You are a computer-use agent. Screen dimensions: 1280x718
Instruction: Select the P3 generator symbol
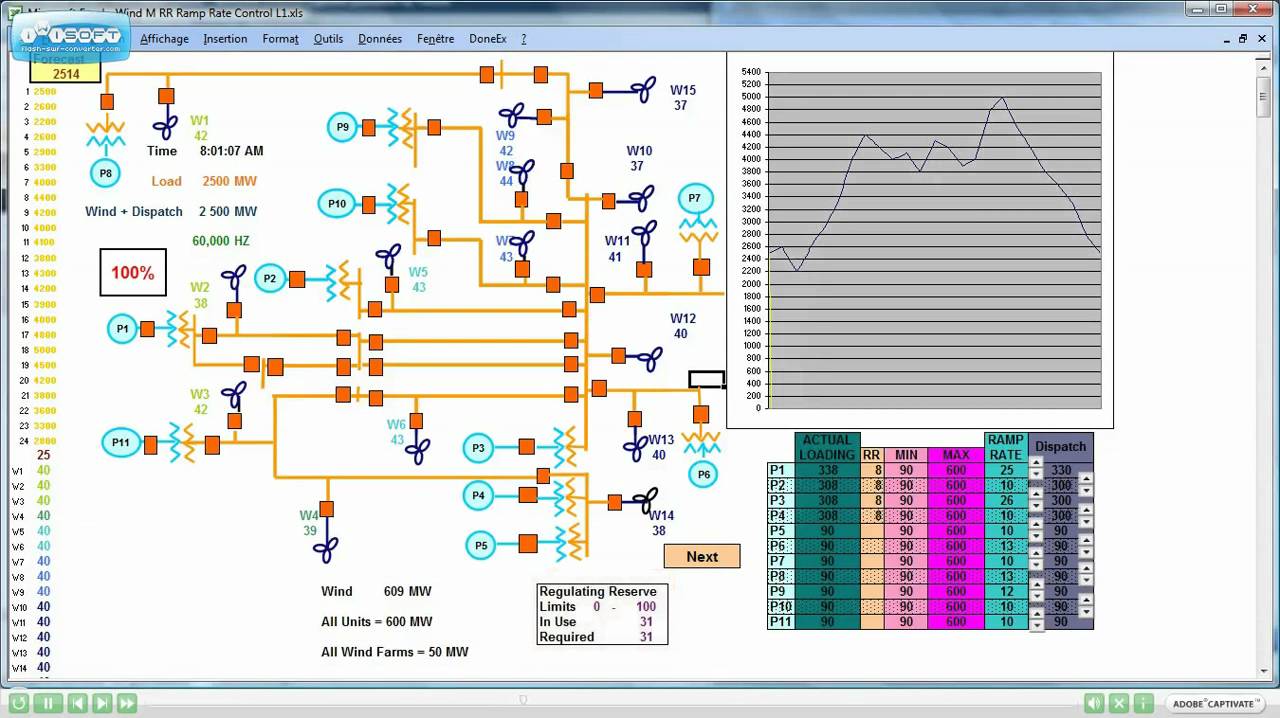[x=479, y=449]
